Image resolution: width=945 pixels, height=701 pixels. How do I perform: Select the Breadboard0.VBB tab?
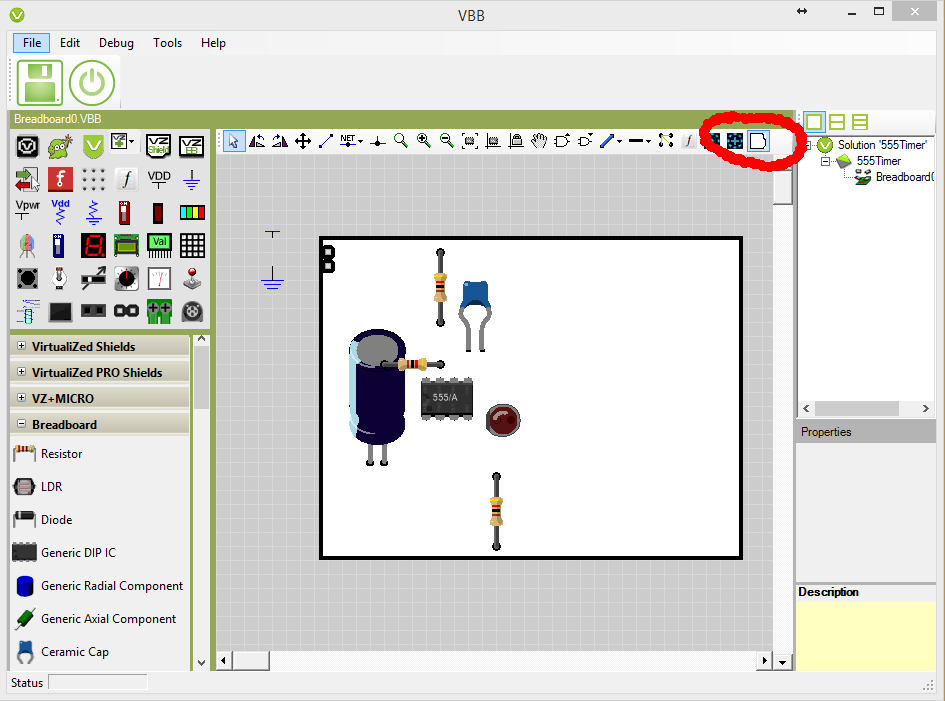pyautogui.click(x=58, y=118)
